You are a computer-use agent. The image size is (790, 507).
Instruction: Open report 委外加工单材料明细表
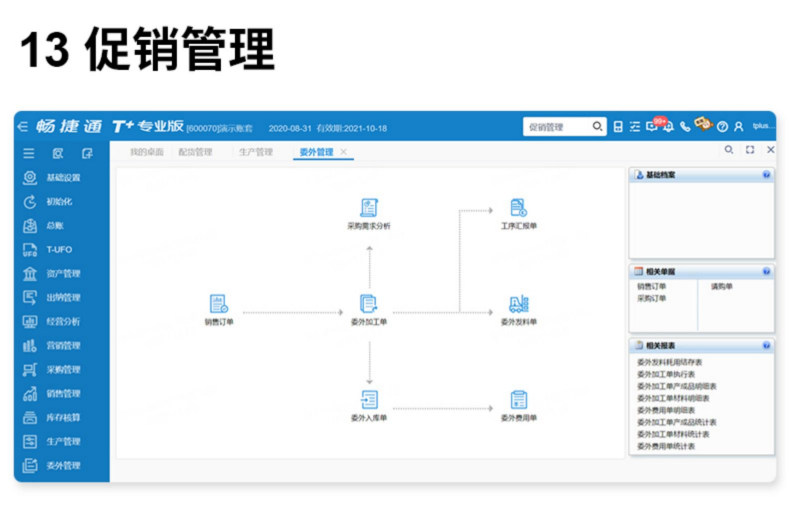point(673,398)
